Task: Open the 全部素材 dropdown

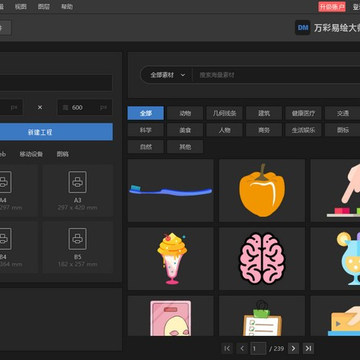Action: (167, 75)
